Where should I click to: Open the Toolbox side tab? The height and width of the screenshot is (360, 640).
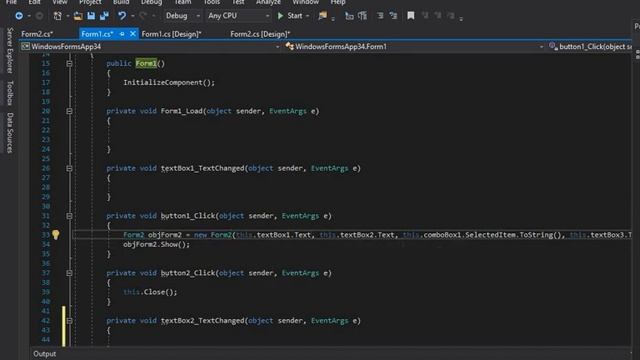coord(10,93)
